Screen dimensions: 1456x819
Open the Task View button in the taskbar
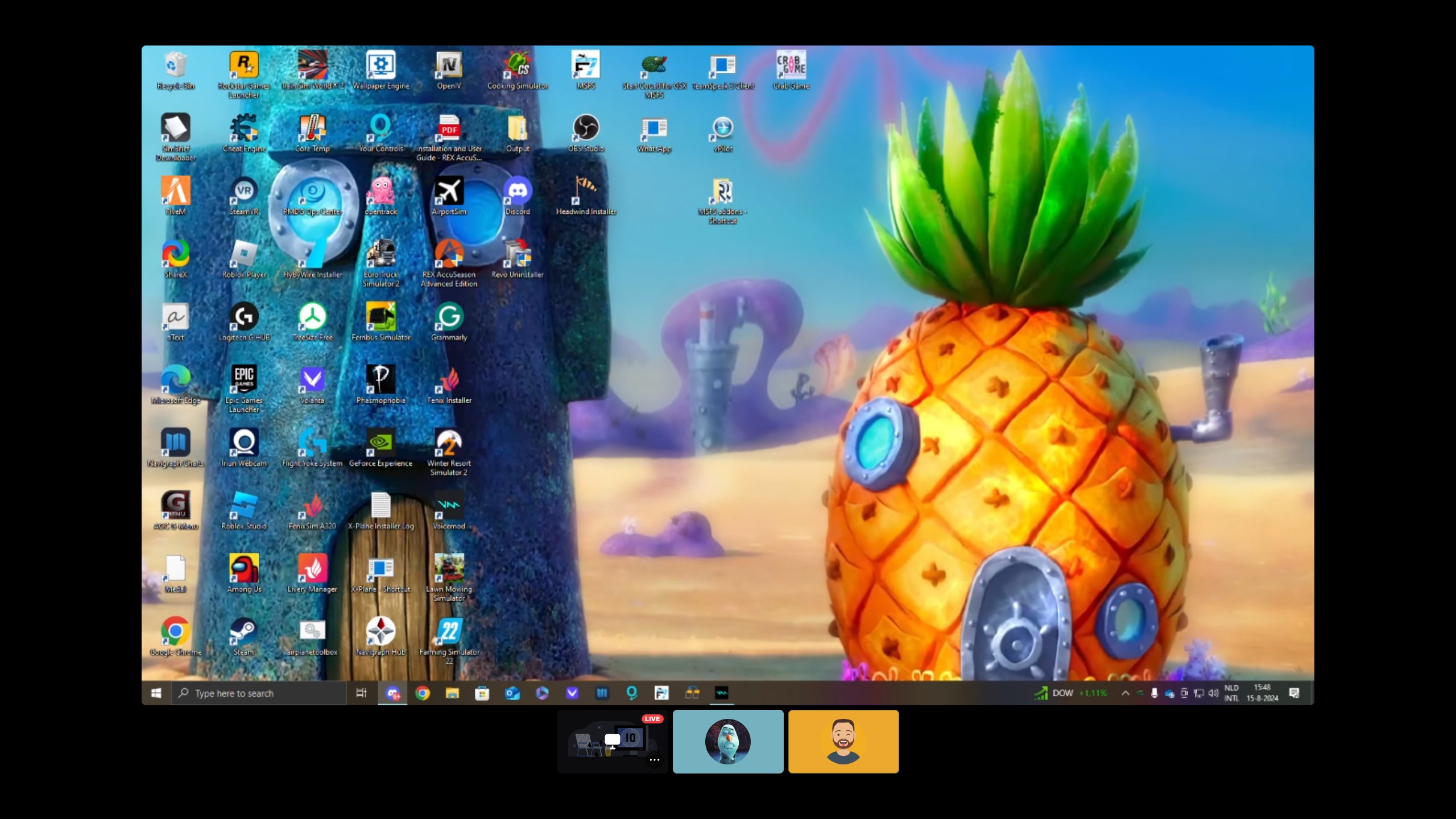[361, 693]
